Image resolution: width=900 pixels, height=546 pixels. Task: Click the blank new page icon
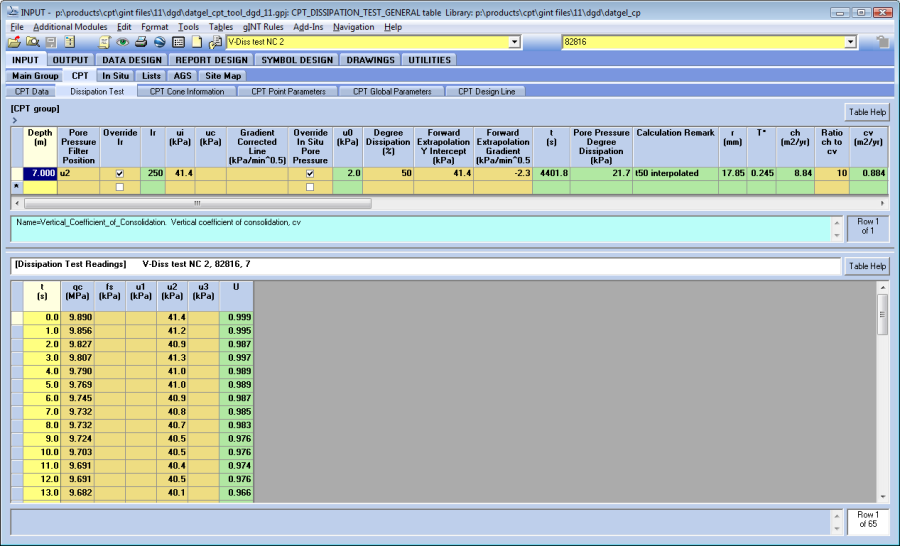coord(197,42)
